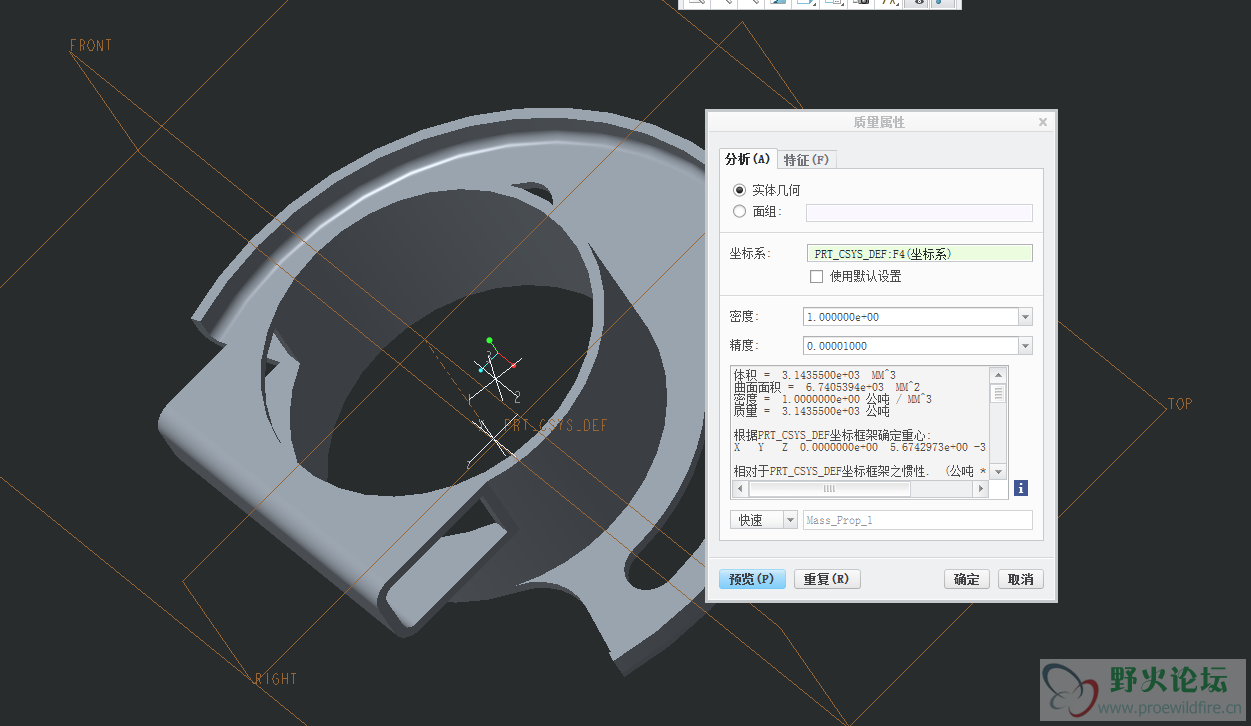The image size is (1251, 726).
Task: Open the 密度 dropdown arrow
Action: coord(1025,317)
